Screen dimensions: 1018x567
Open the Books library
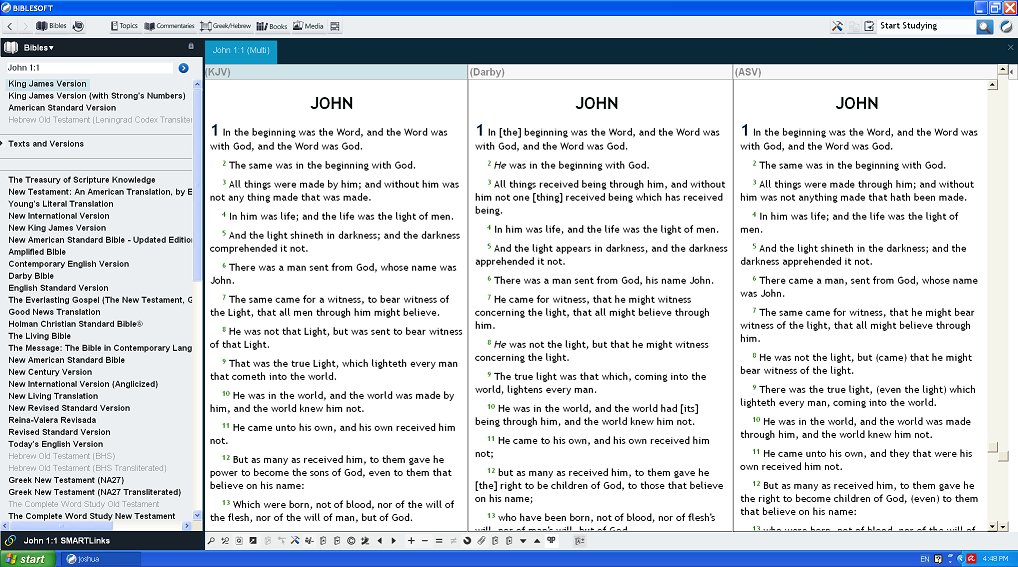(x=272, y=26)
